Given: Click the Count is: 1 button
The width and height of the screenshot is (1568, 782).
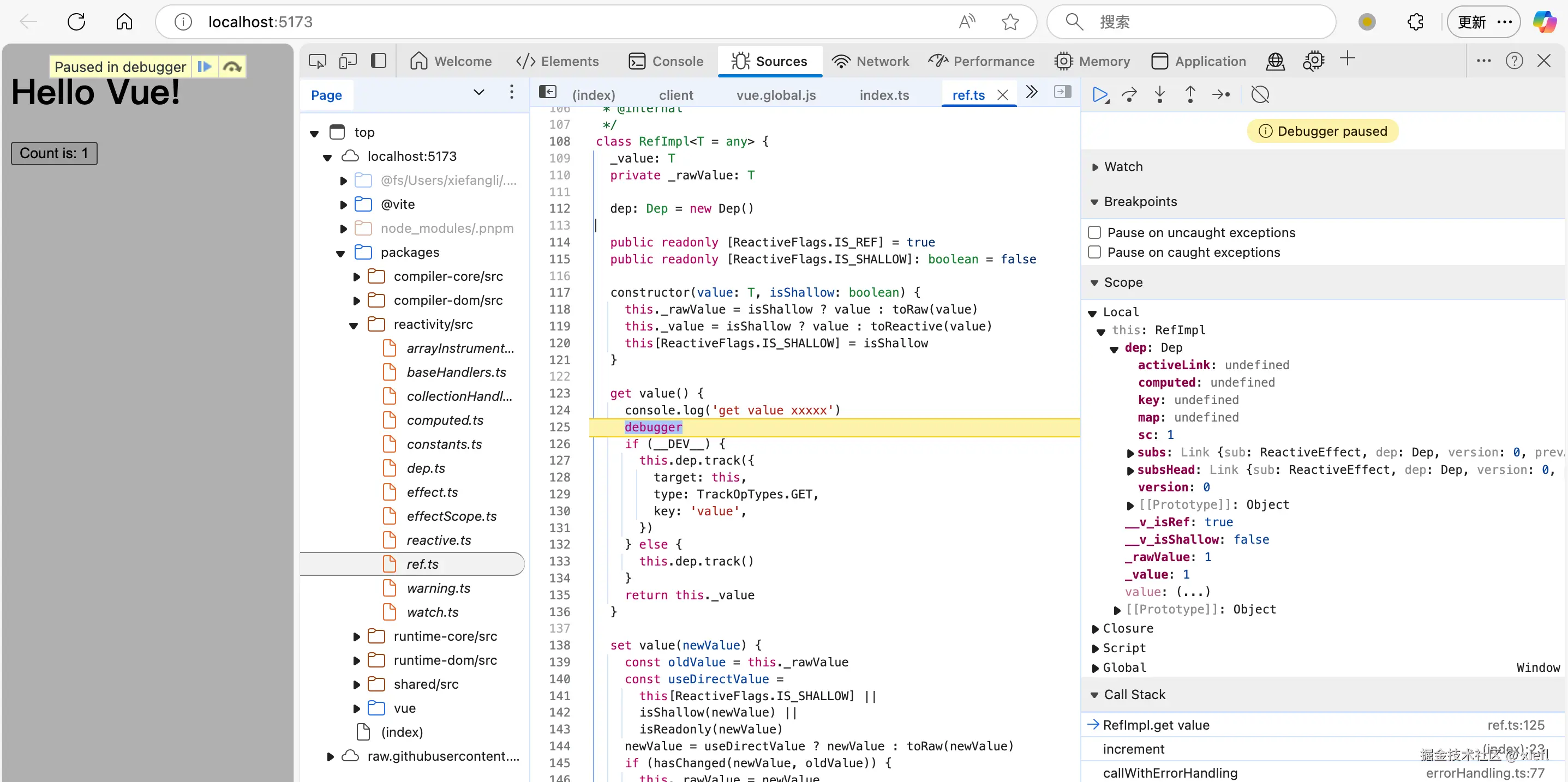Looking at the screenshot, I should point(53,153).
